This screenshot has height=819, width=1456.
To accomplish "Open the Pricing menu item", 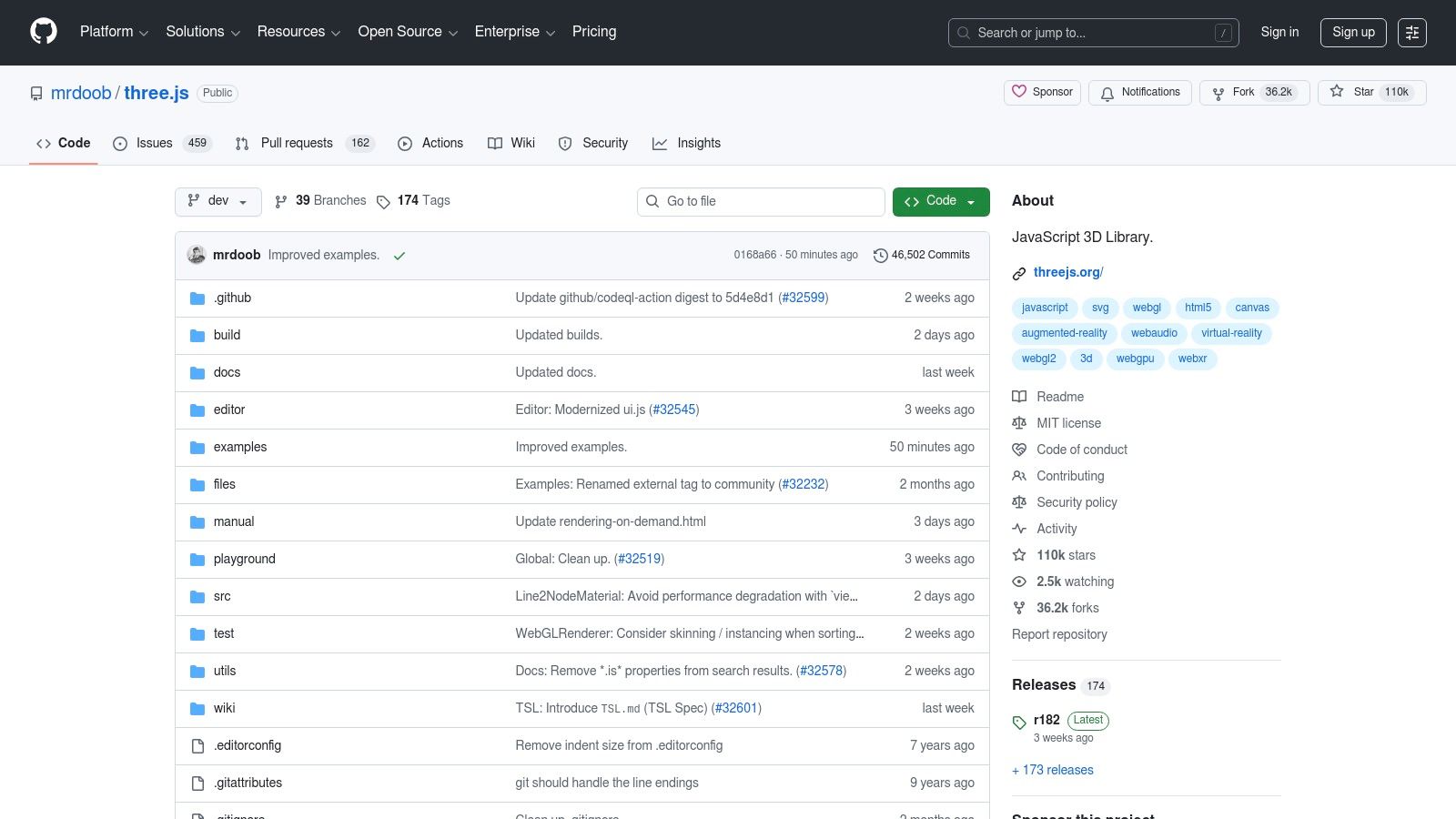I will [x=593, y=32].
